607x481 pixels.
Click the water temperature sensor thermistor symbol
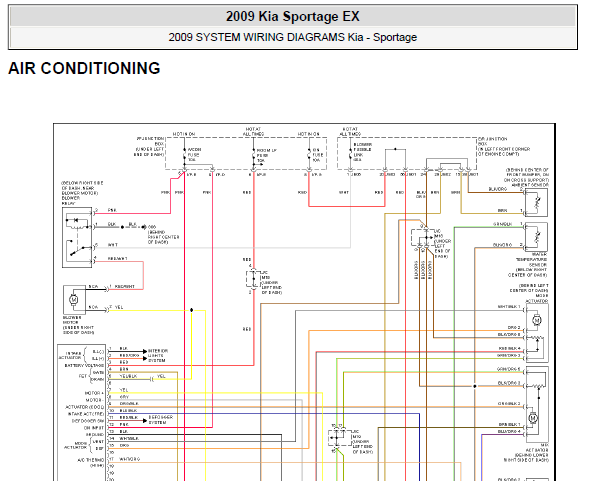click(537, 236)
